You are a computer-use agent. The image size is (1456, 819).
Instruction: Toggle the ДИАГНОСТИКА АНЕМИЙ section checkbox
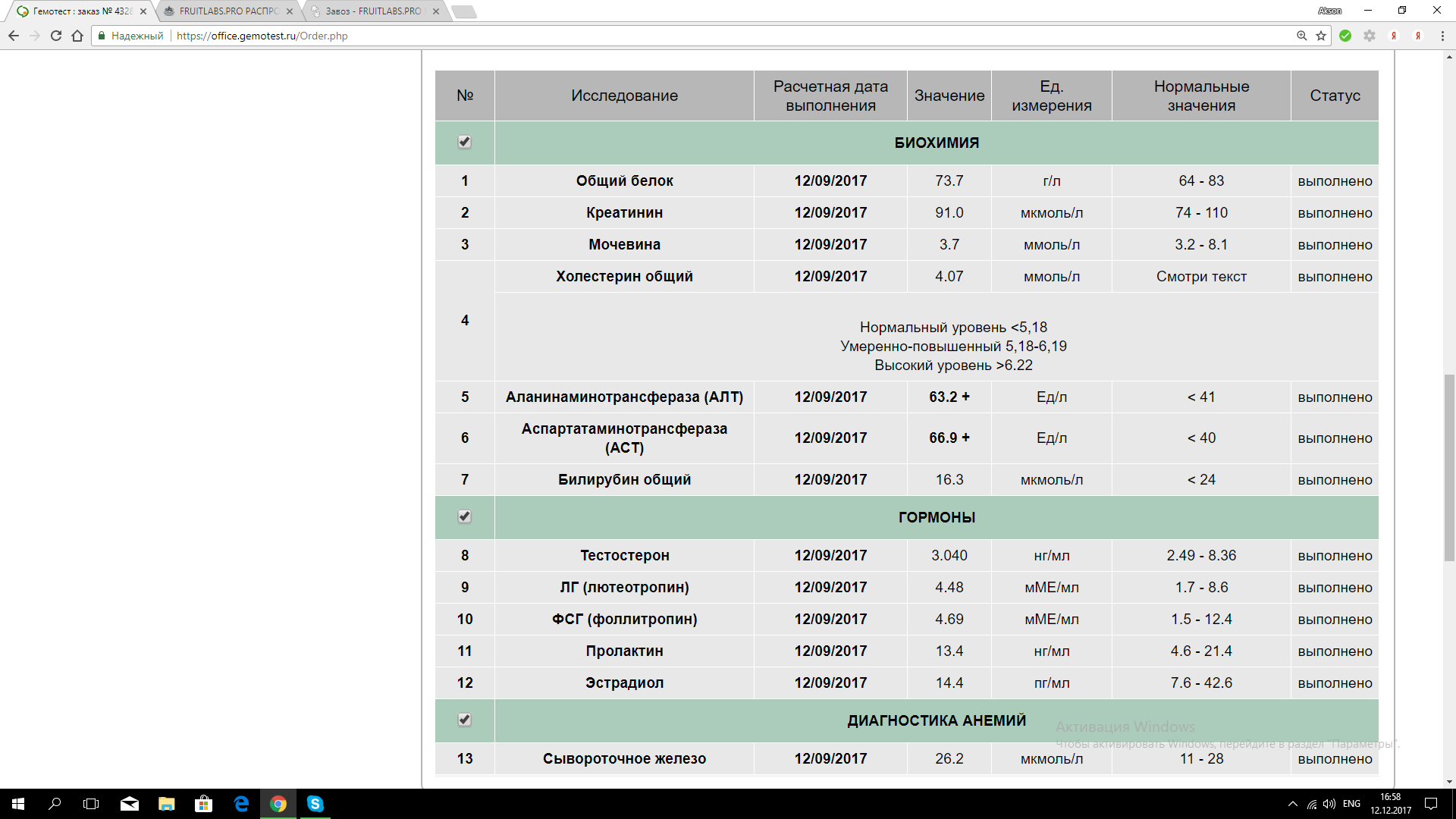pos(465,720)
